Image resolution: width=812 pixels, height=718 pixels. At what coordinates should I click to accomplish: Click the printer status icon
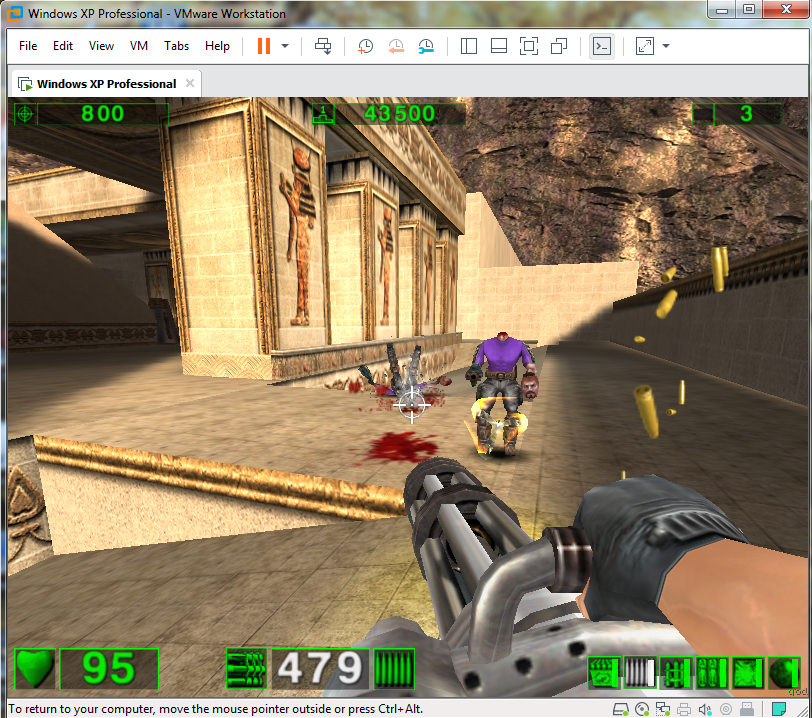click(684, 709)
